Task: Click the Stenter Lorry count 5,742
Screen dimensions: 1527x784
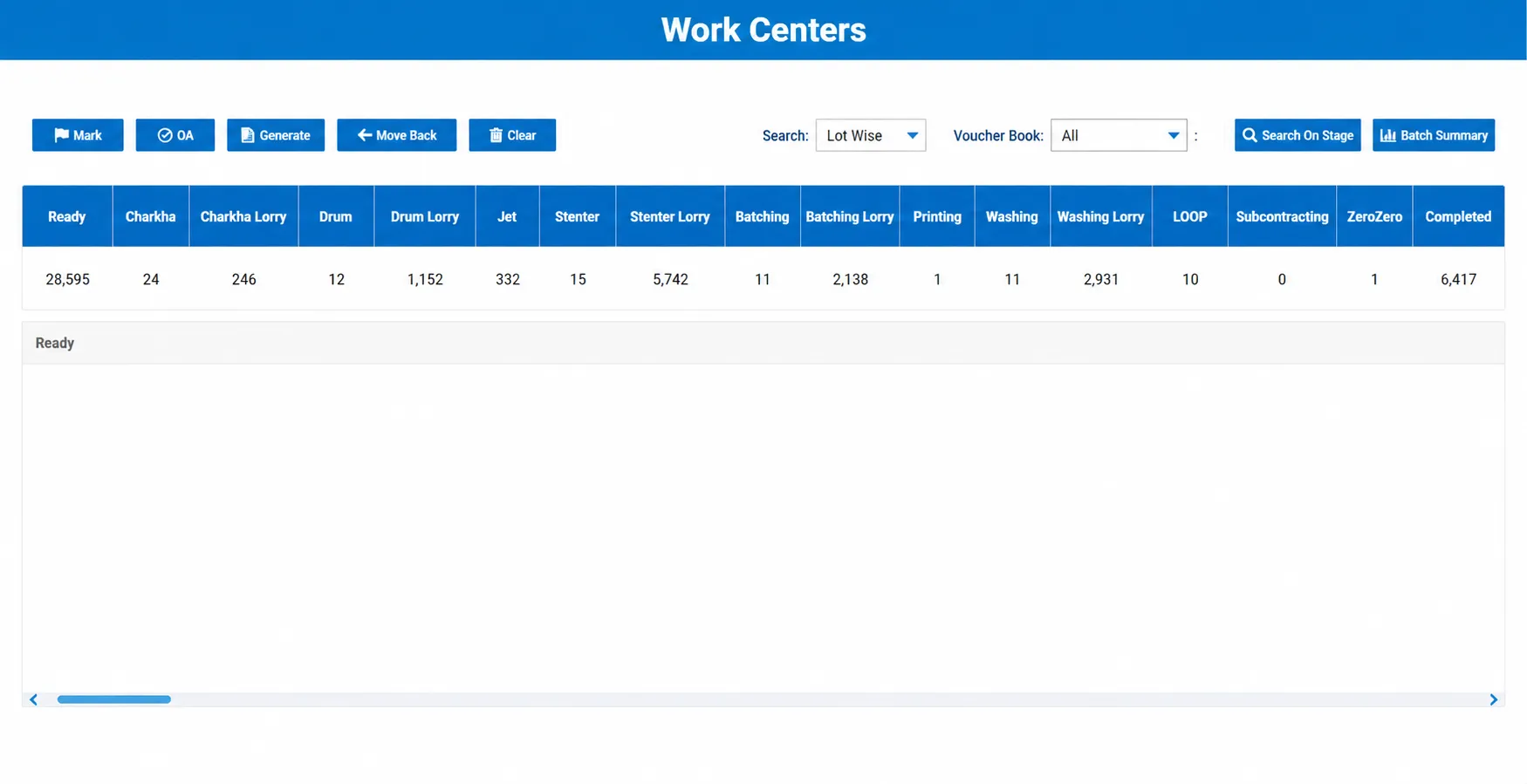Action: [670, 279]
